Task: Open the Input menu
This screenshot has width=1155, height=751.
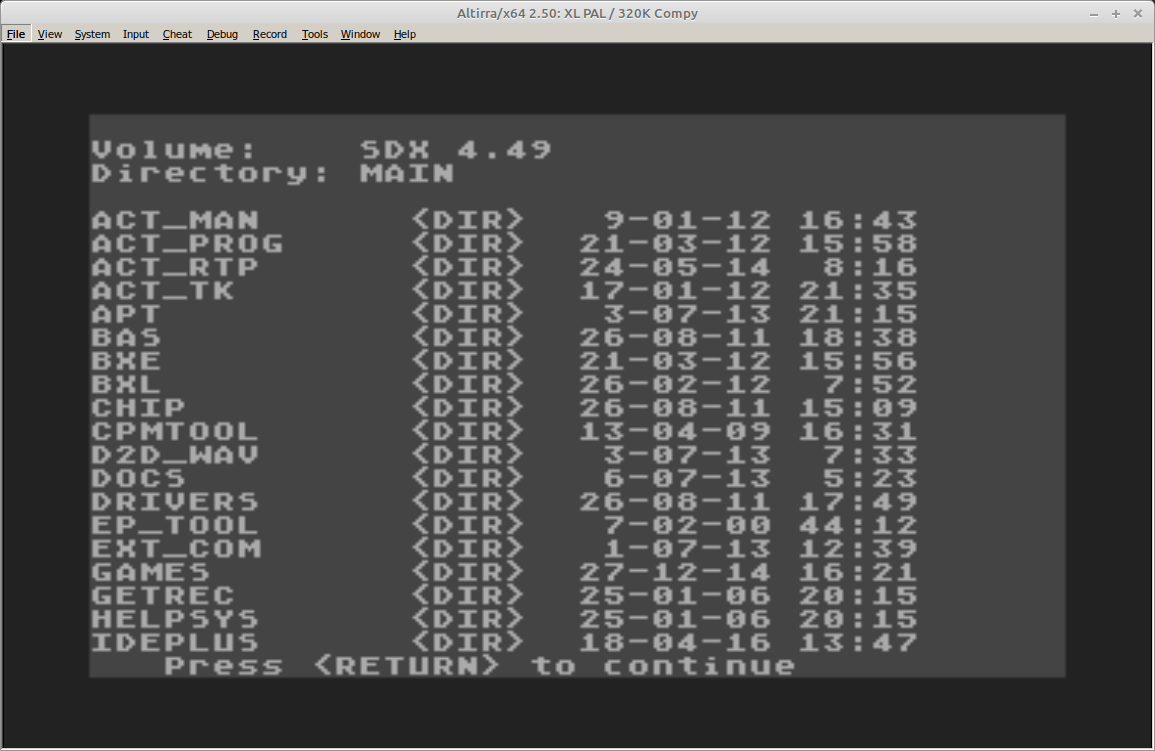Action: pyautogui.click(x=136, y=34)
